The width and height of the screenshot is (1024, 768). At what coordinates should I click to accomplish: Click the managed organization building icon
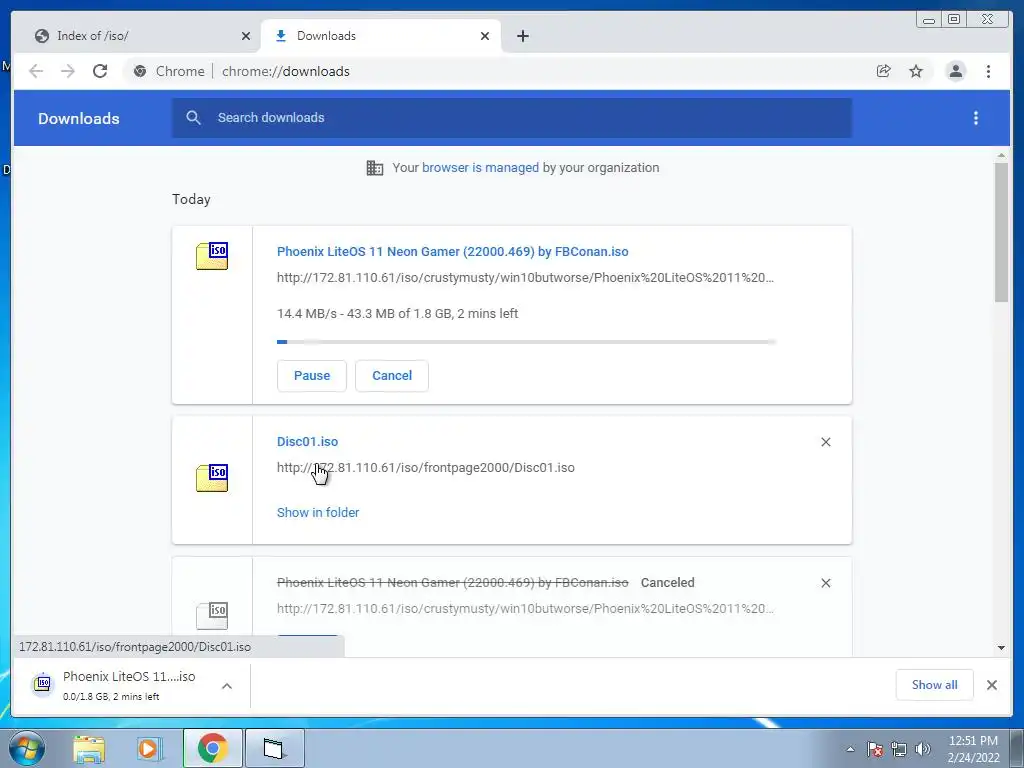pyautogui.click(x=375, y=168)
